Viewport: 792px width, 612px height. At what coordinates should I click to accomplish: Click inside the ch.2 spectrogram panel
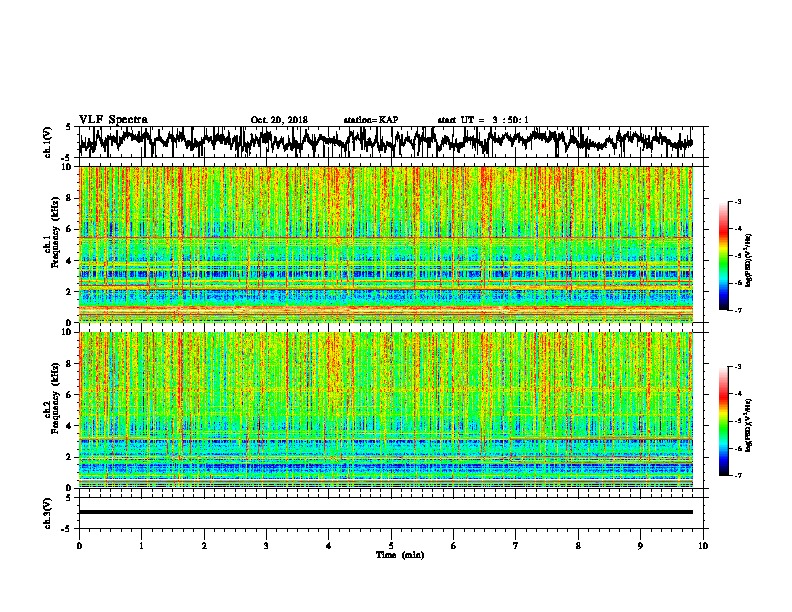(386, 410)
